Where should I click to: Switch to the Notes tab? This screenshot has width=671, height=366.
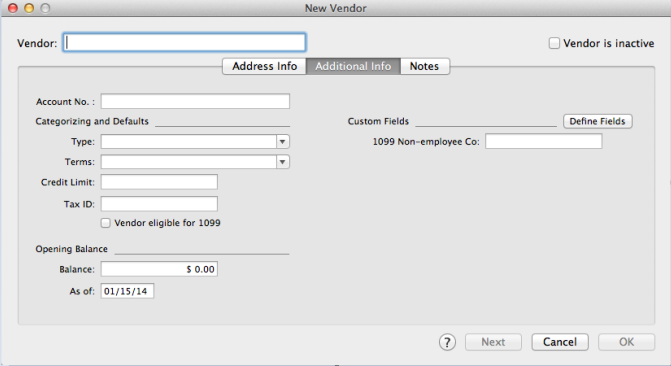(425, 66)
